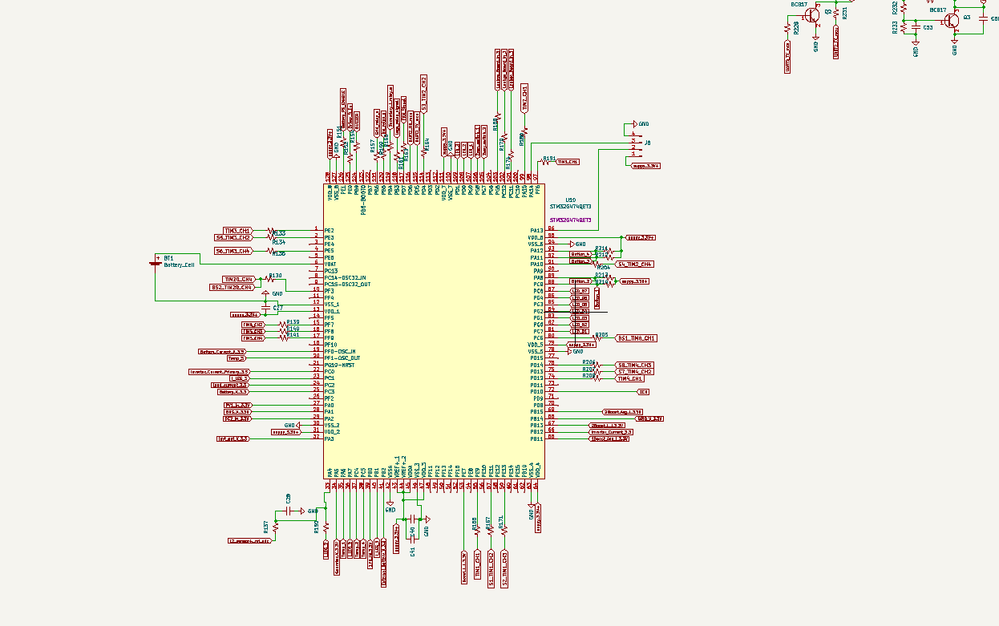Select the U50 reference designator
Viewport: 999px width, 626px height.
[x=570, y=200]
